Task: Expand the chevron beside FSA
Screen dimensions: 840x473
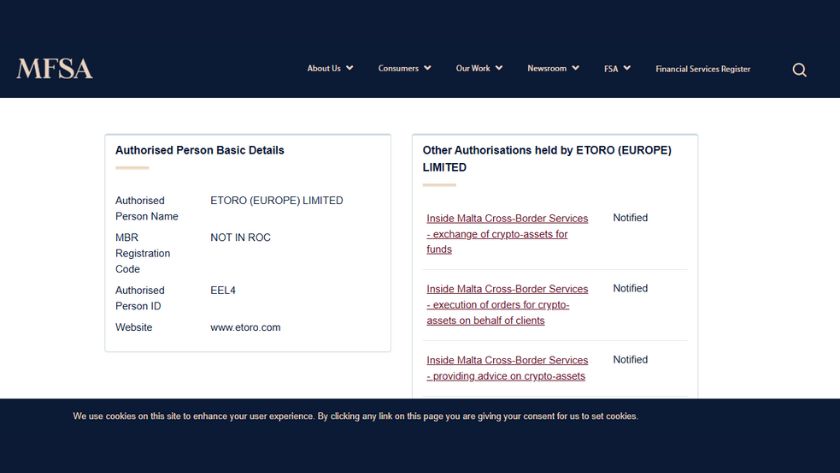Action: coord(627,68)
